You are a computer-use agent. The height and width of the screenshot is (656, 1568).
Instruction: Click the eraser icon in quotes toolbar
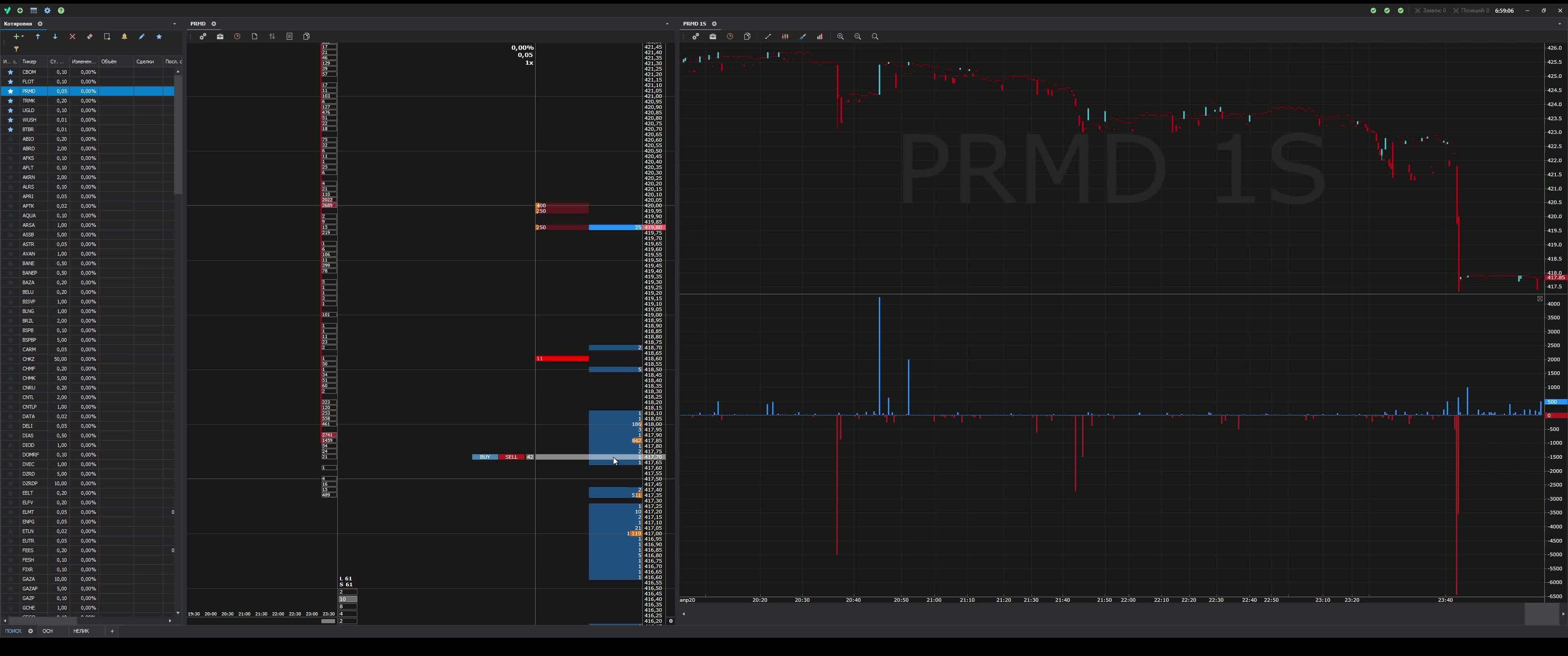89,36
